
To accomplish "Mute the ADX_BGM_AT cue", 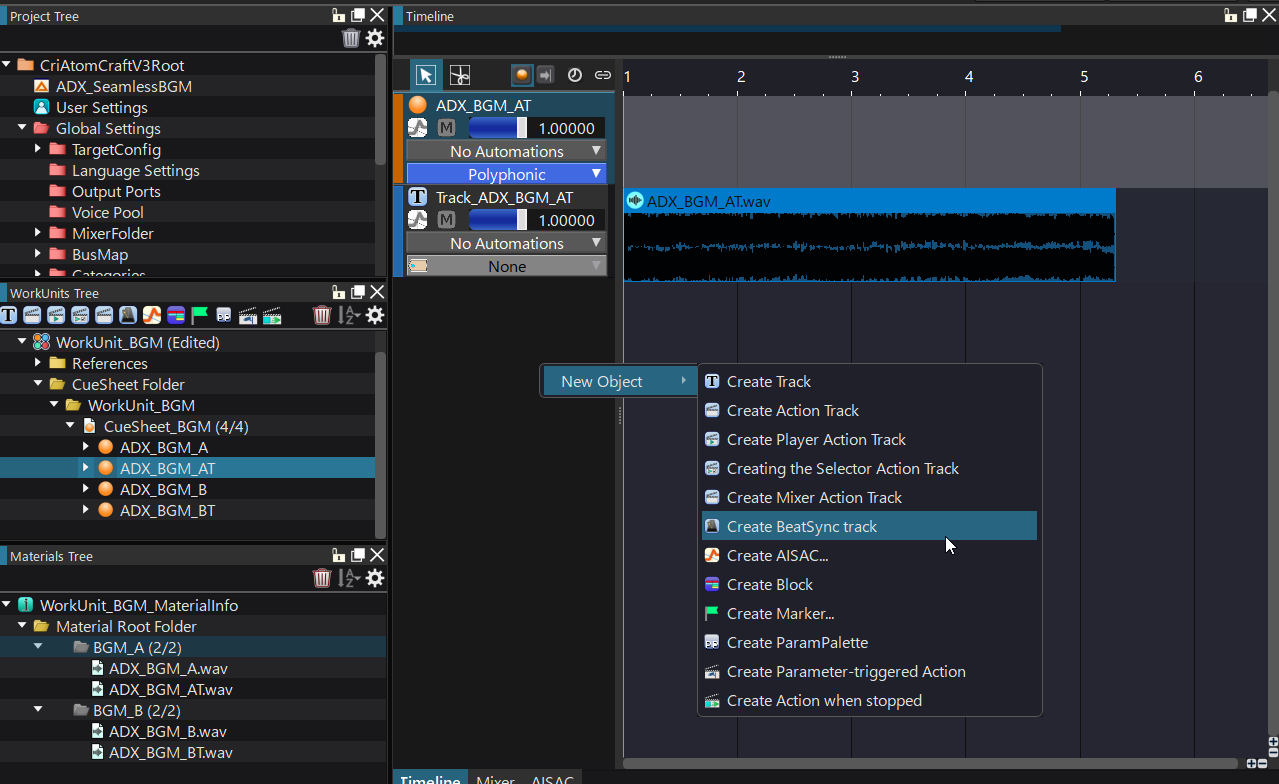I will click(446, 128).
